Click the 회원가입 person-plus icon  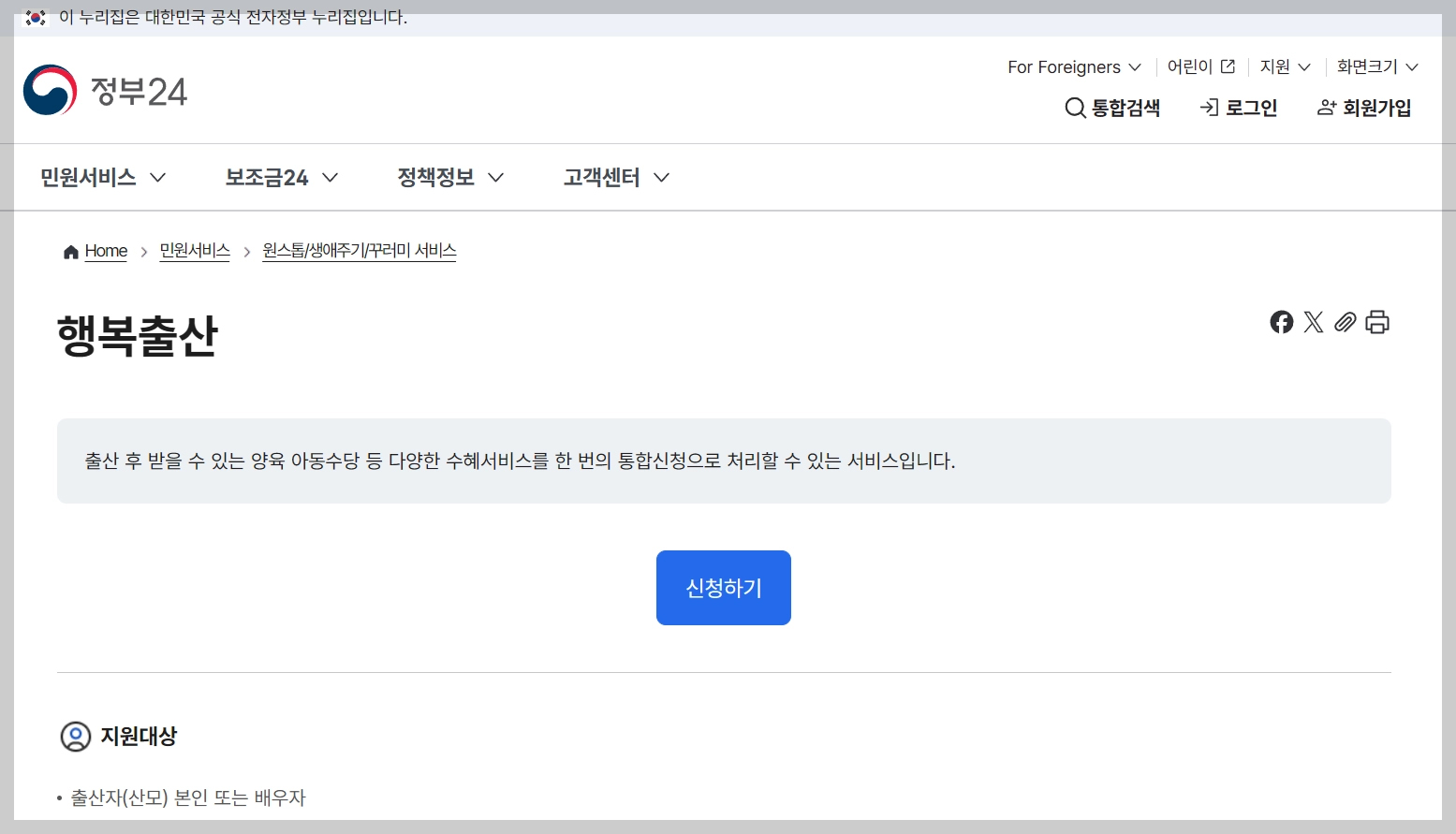click(1327, 107)
